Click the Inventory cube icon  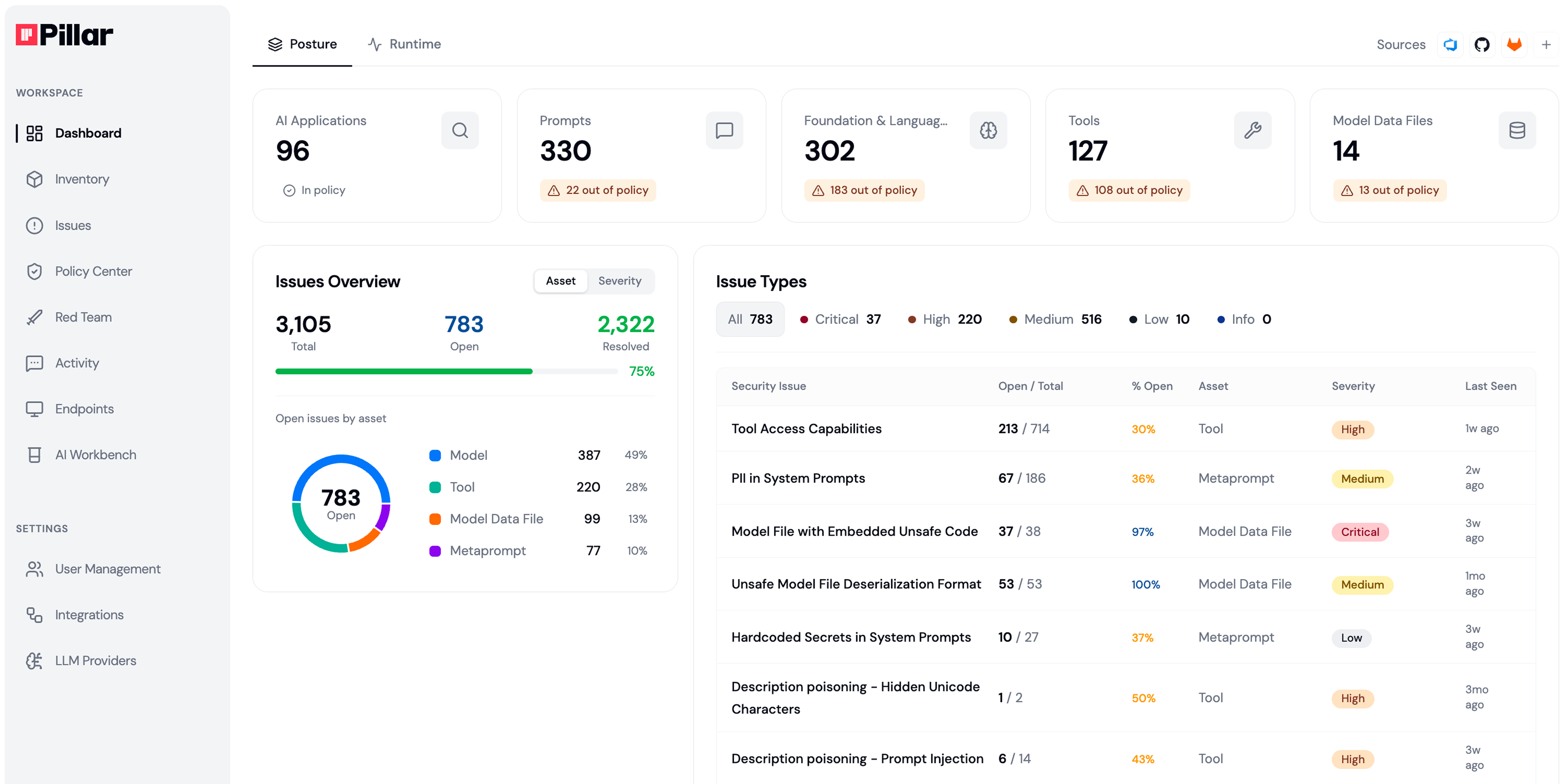pos(35,179)
